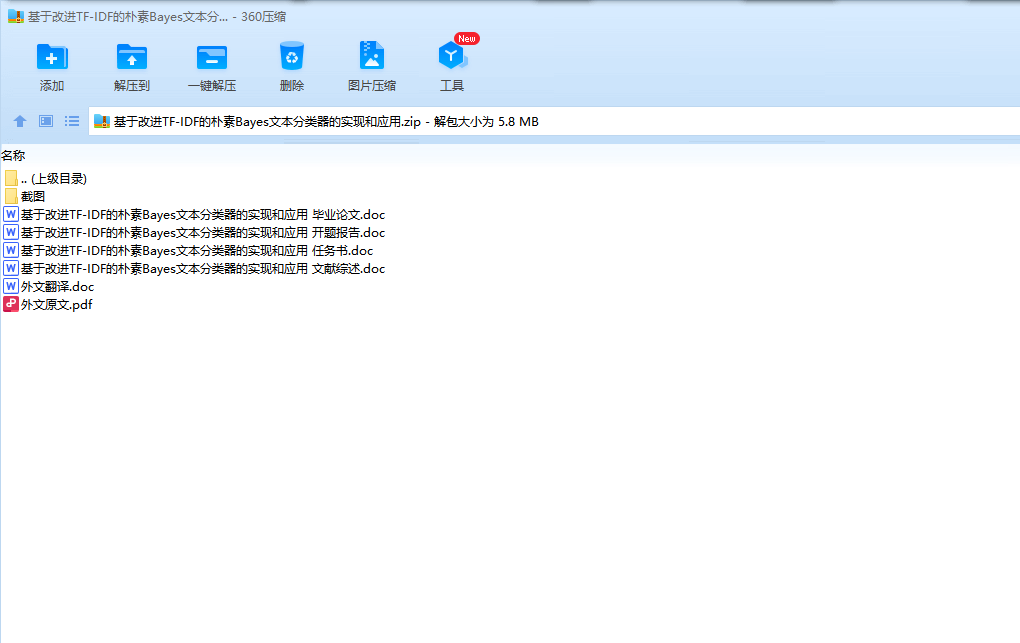Click the Word icon of 文献综述.doc
This screenshot has width=1020, height=643.
click(x=10, y=267)
